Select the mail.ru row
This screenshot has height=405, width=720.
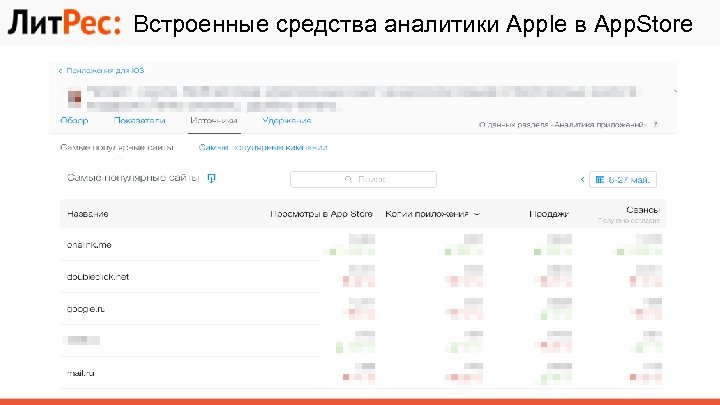363,373
